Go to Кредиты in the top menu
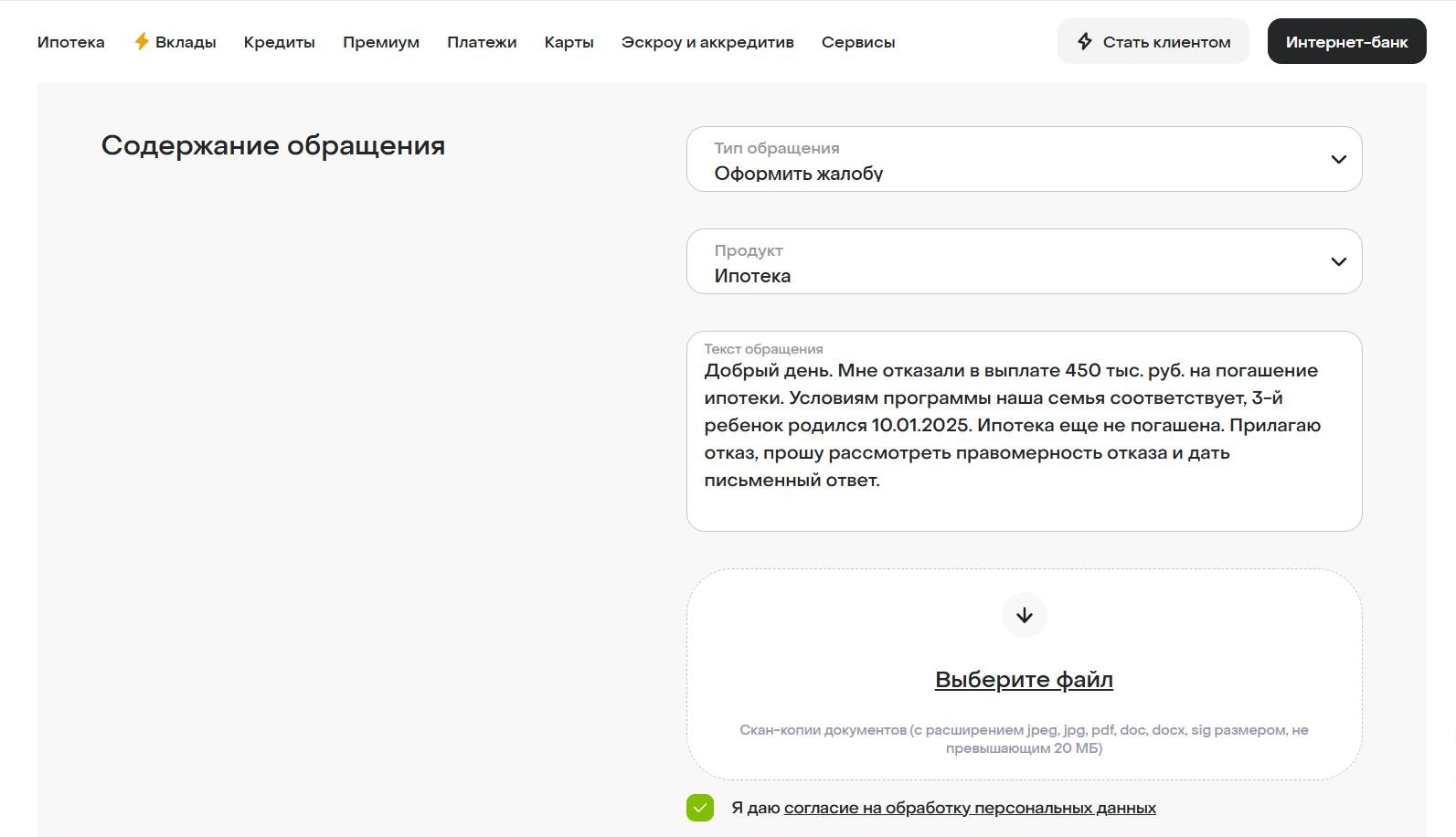 [279, 42]
